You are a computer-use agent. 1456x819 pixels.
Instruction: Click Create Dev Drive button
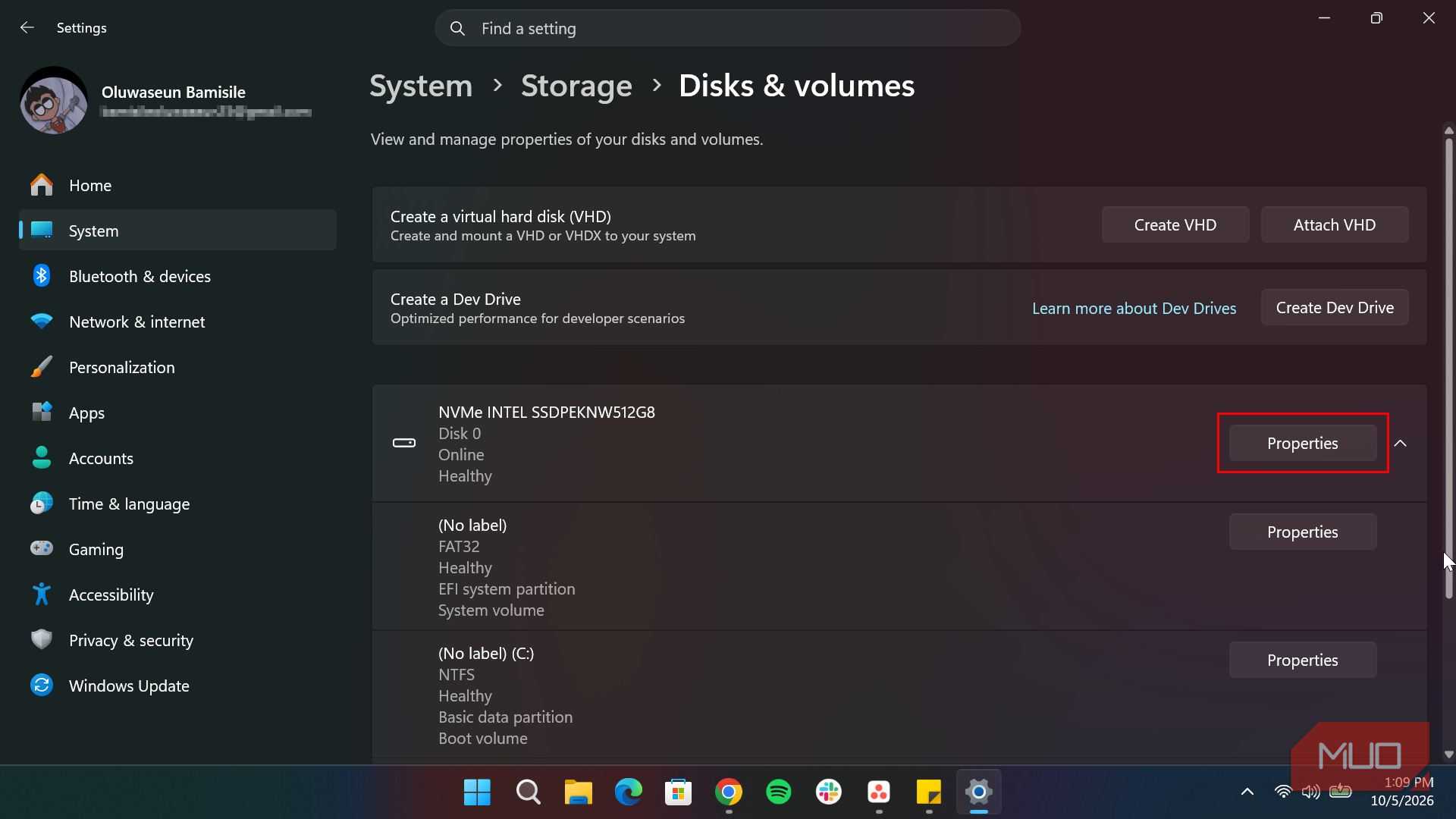[1334, 307]
